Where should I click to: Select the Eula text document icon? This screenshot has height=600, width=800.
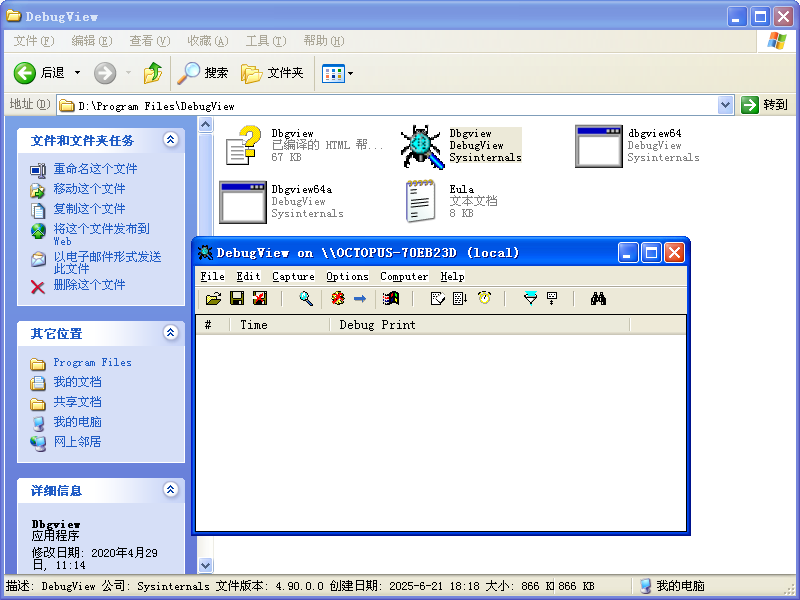click(421, 202)
